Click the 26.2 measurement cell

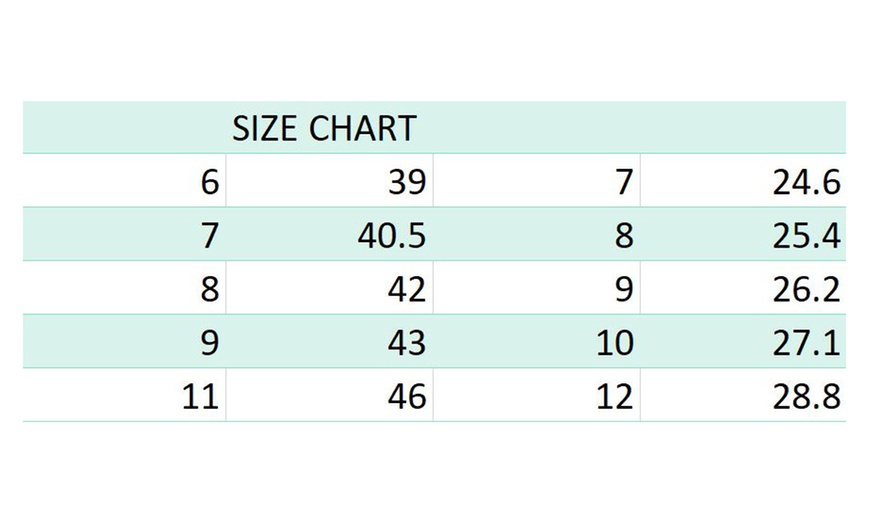(x=806, y=290)
